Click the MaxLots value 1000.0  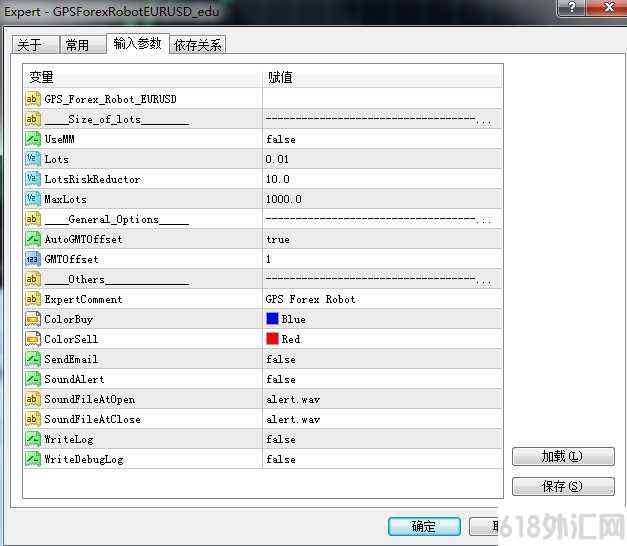click(x=284, y=199)
